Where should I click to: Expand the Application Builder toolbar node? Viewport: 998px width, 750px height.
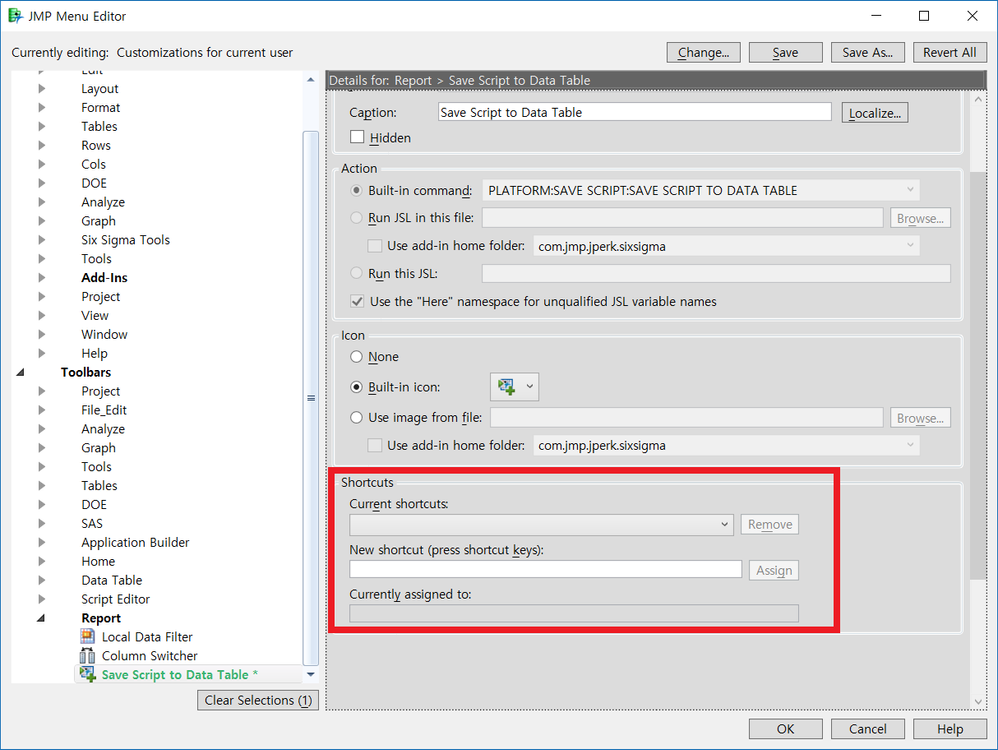[x=41, y=542]
